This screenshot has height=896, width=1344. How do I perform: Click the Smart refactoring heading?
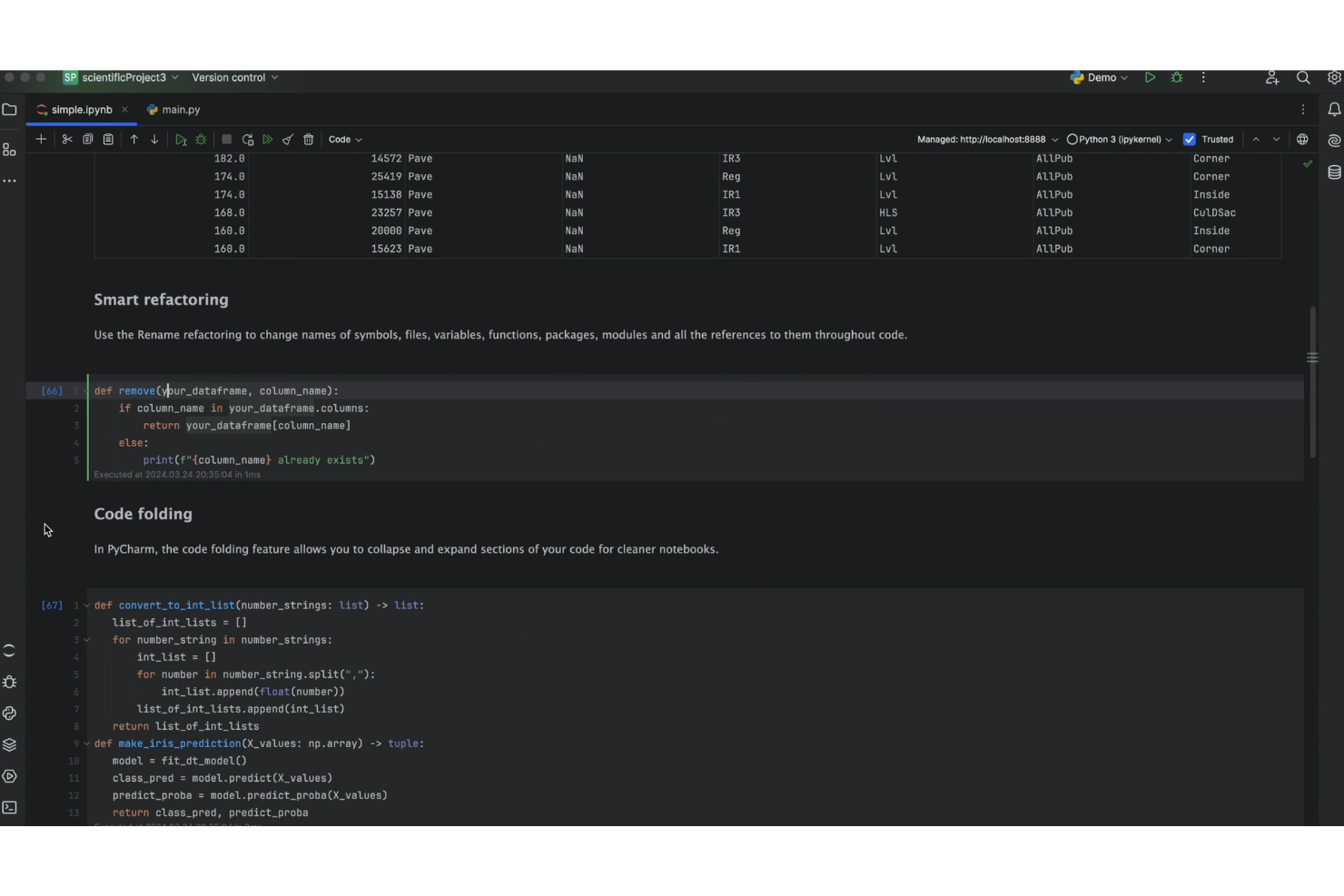pos(162,300)
